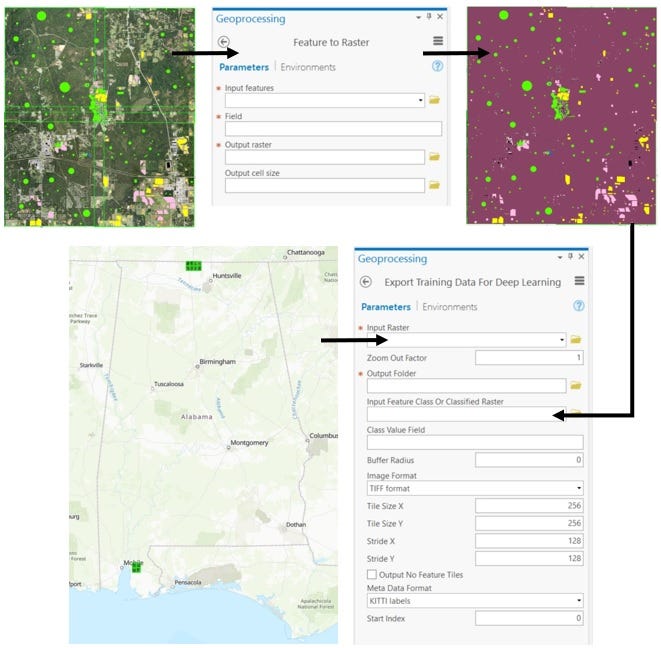This screenshot has height=648, width=661.
Task: Click the Output cell size input box
Action: pyautogui.click(x=325, y=185)
